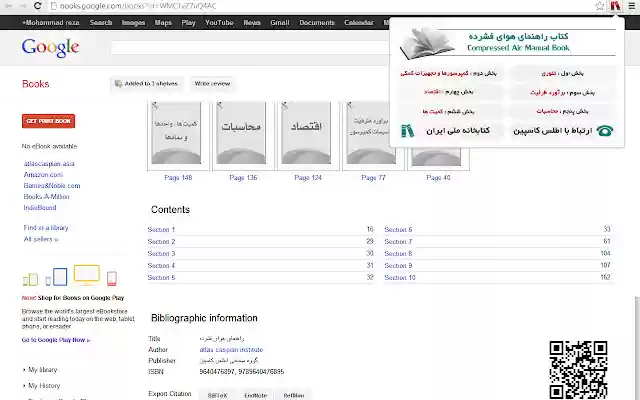Open News in the Google bar
The width and height of the screenshot is (640, 400).
[x=252, y=23]
